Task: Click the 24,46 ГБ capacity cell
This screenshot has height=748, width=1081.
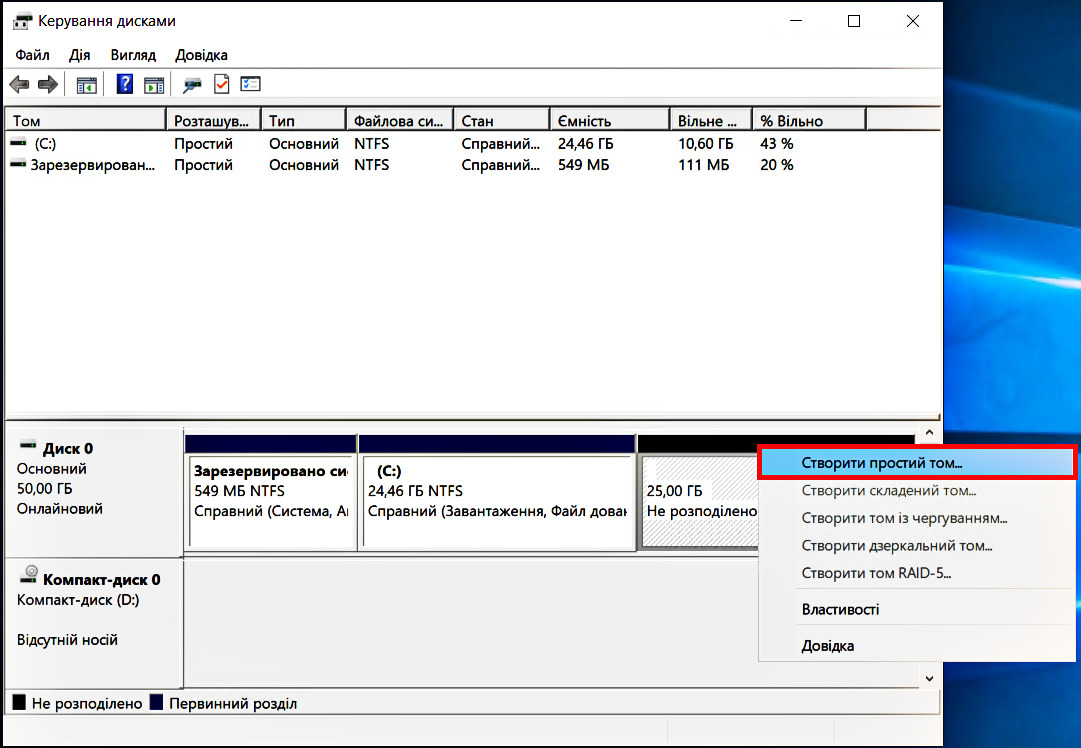Action: pyautogui.click(x=585, y=143)
